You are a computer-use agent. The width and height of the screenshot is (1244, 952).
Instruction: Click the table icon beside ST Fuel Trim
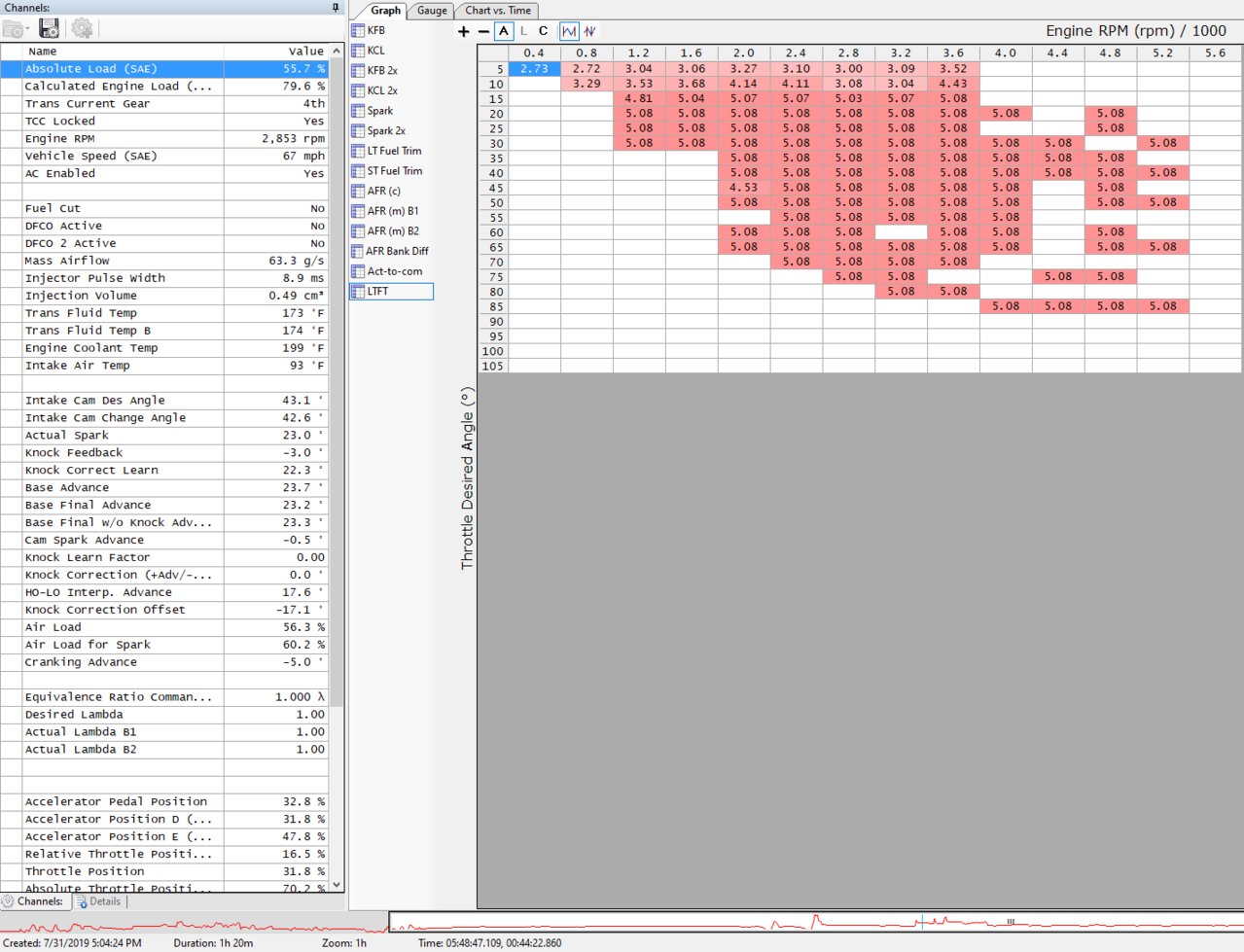click(358, 171)
